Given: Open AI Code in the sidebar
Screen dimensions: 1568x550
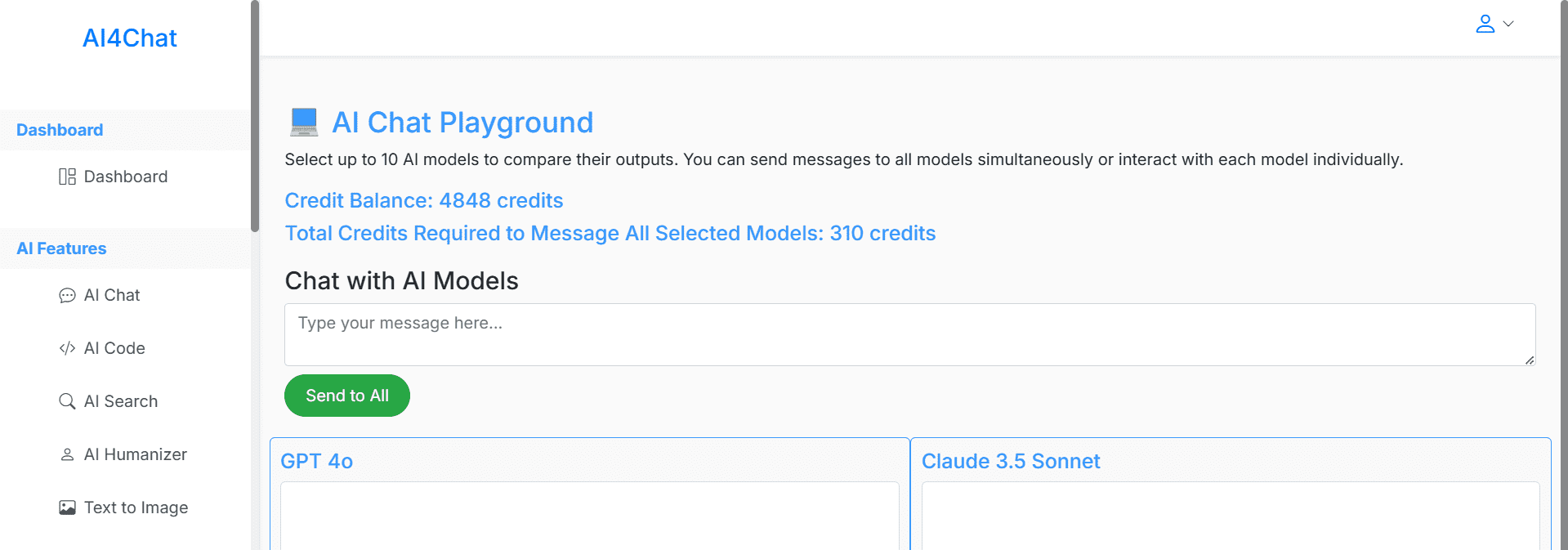Looking at the screenshot, I should tap(114, 348).
